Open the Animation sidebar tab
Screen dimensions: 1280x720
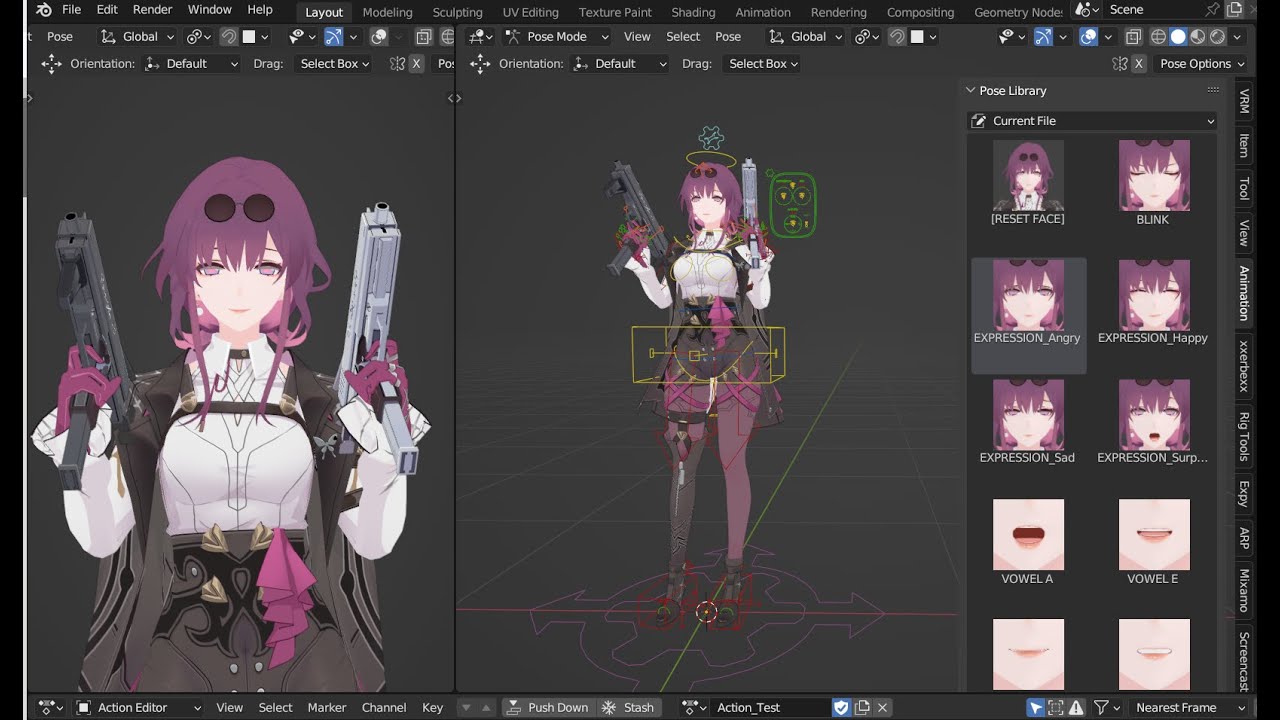[1244, 293]
